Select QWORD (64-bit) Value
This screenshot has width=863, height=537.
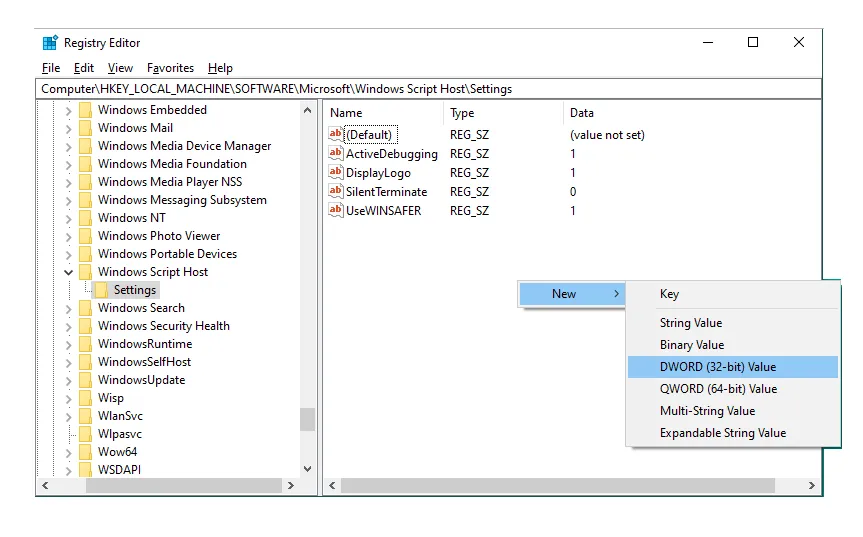pyautogui.click(x=733, y=389)
